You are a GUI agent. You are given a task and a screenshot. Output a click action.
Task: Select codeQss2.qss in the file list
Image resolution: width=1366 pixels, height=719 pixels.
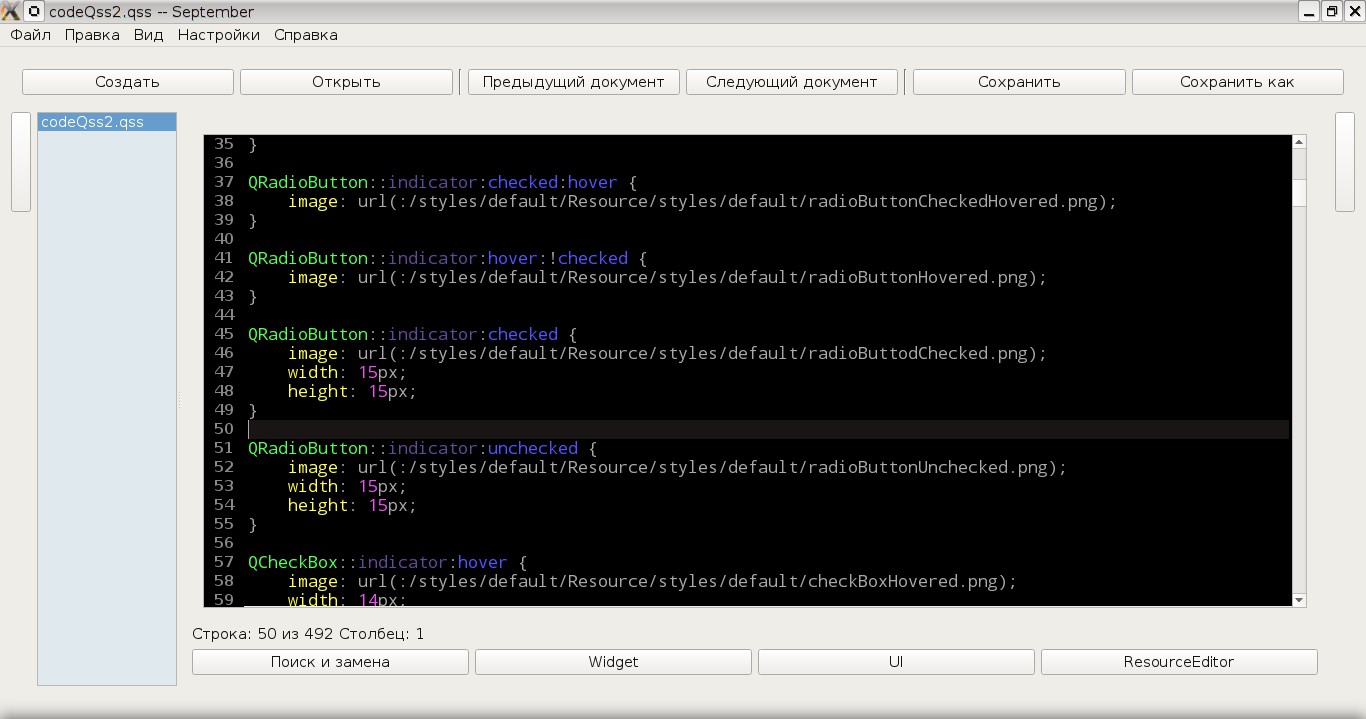[107, 122]
